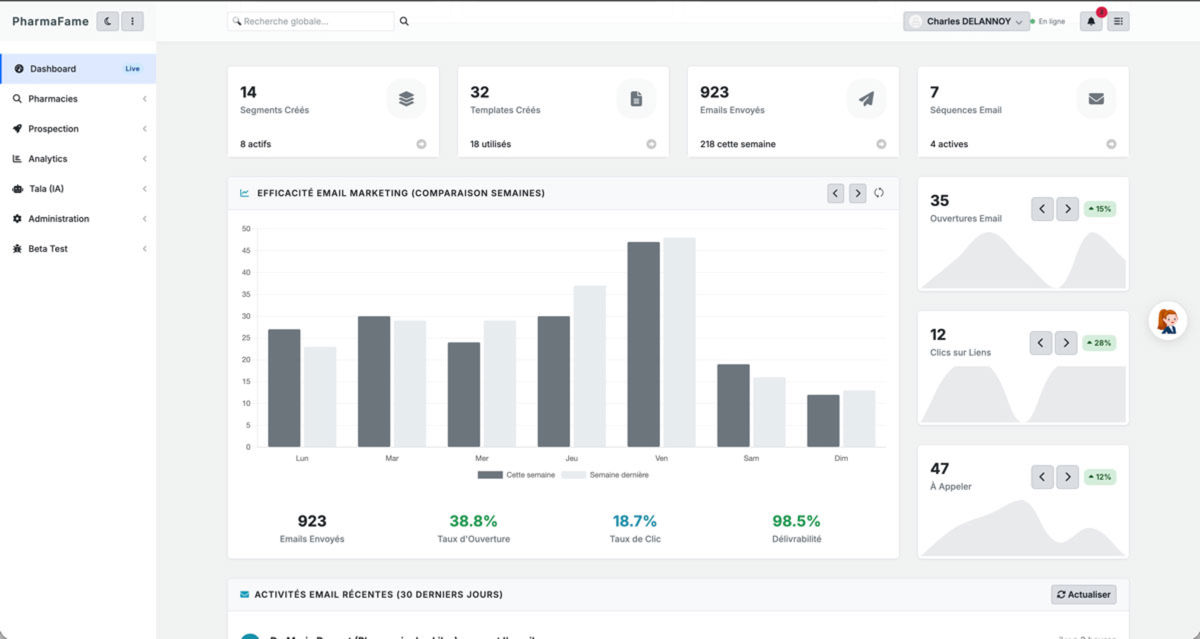Viewport: 1200px width, 639px height.
Task: Open Administration via the gear icon
Action: coord(17,218)
